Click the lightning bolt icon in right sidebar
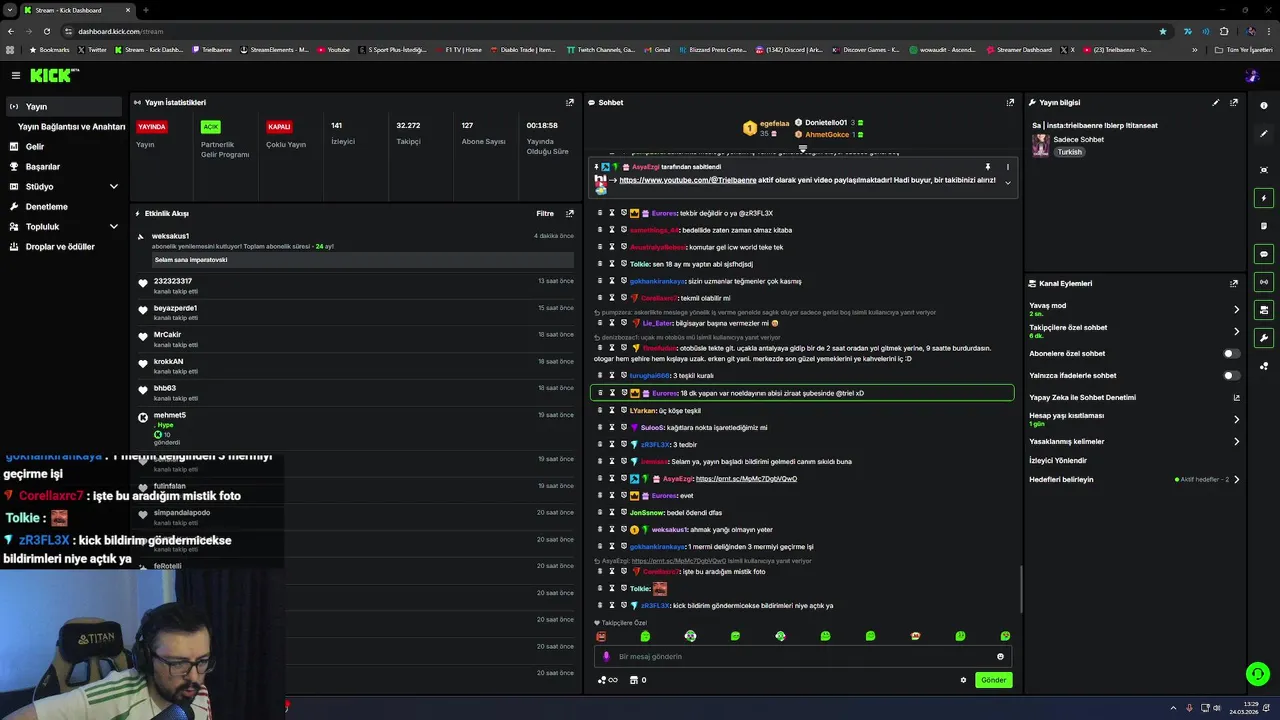This screenshot has height=720, width=1280. point(1264,198)
